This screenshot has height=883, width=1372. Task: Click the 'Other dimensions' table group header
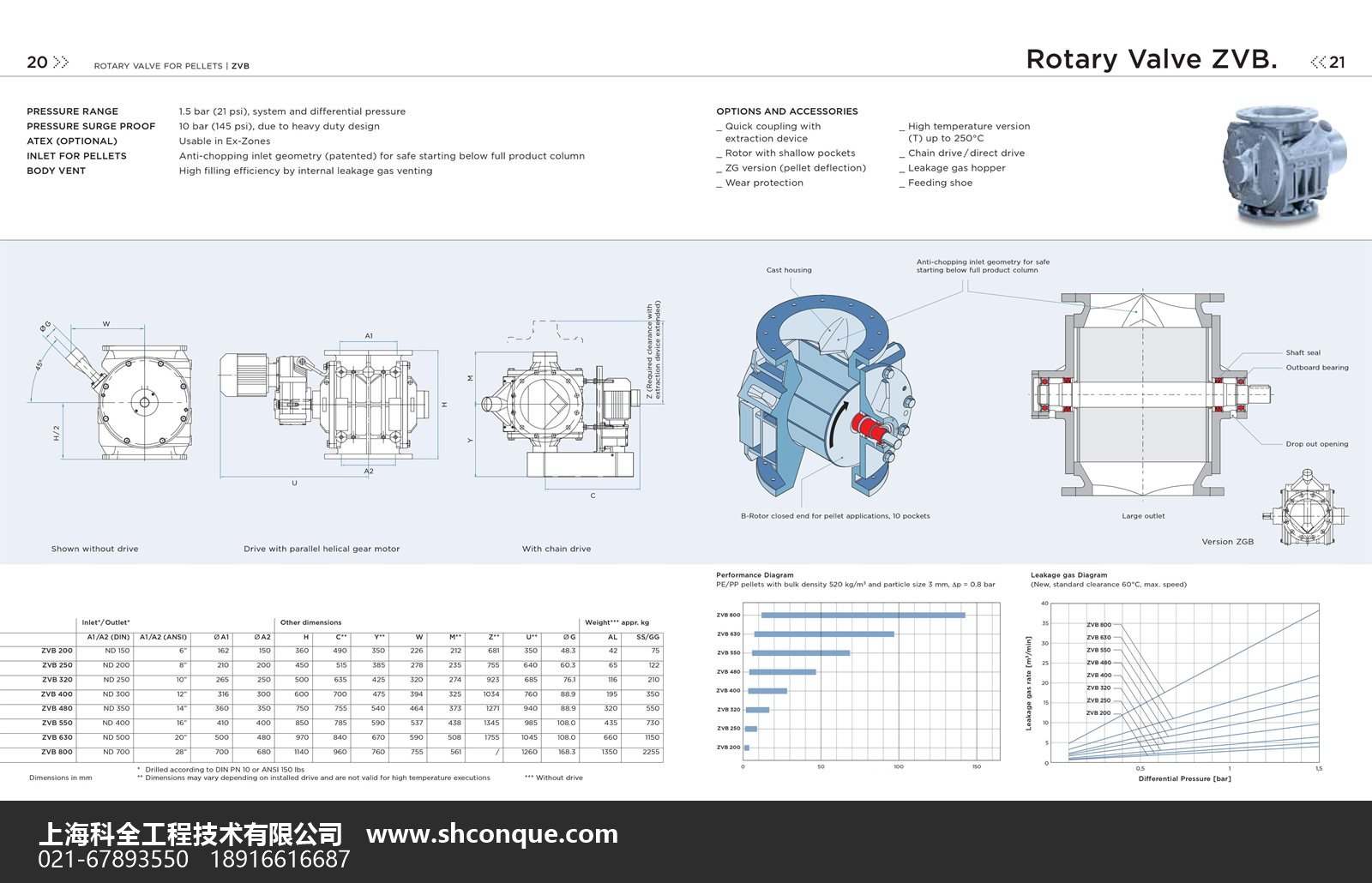(310, 622)
